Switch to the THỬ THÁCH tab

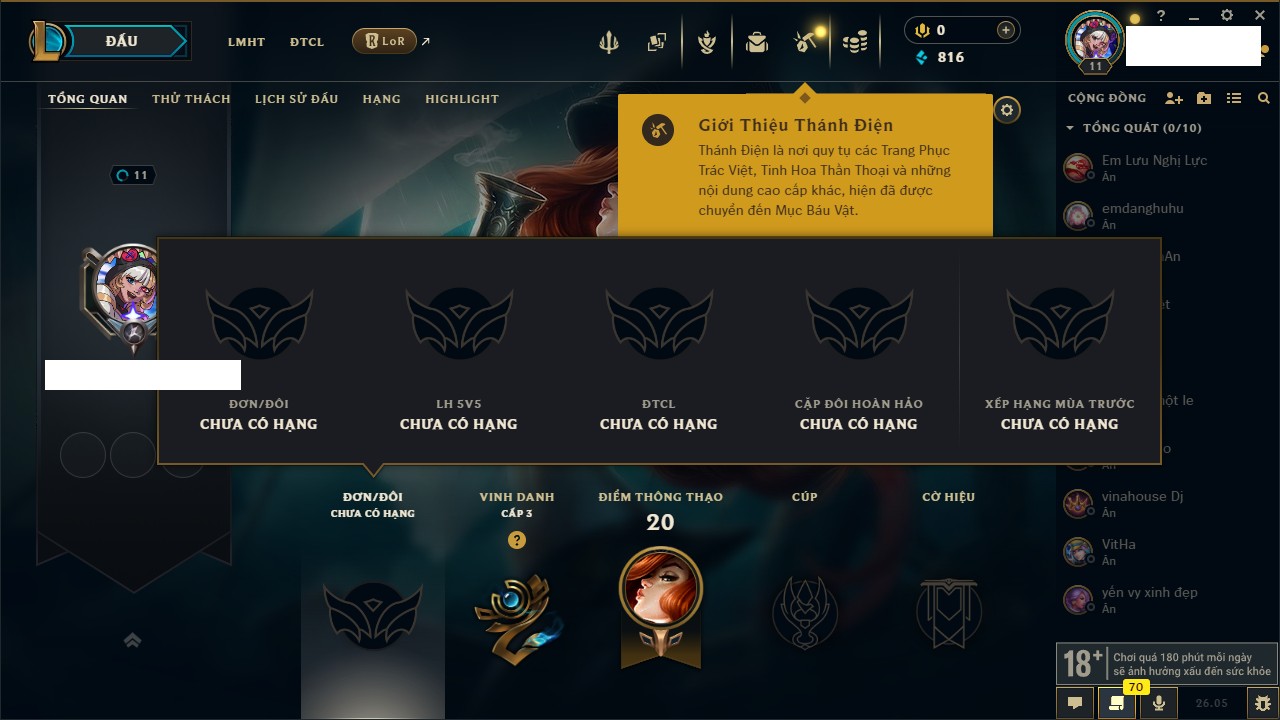[191, 99]
